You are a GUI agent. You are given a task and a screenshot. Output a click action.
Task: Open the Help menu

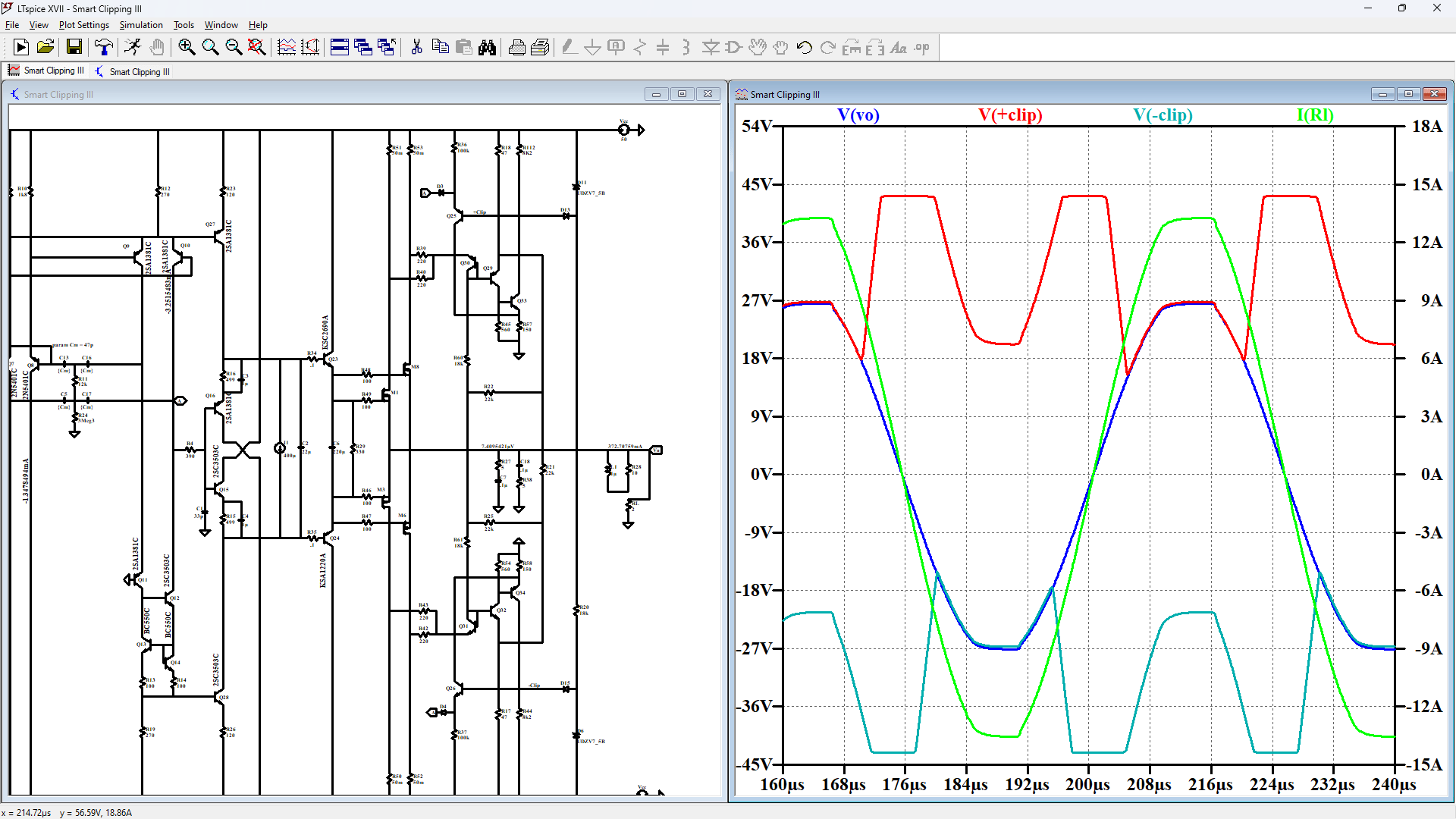point(258,25)
